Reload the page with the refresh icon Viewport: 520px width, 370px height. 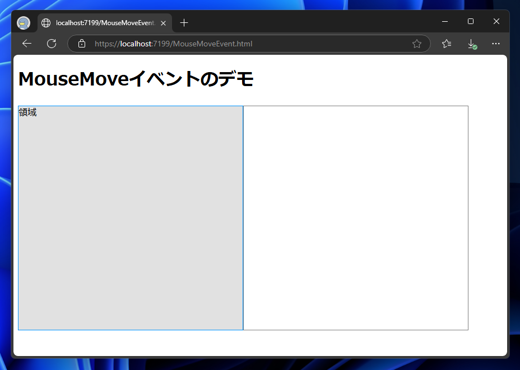52,44
